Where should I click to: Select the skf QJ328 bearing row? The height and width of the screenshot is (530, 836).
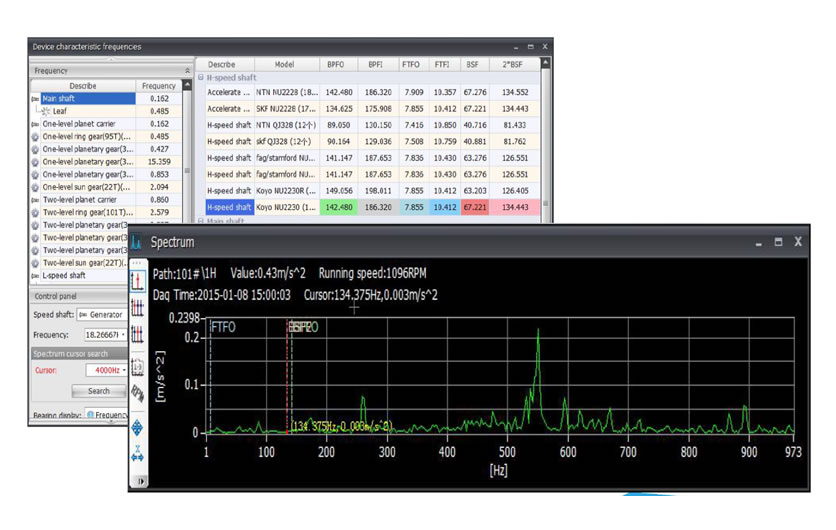[x=372, y=142]
